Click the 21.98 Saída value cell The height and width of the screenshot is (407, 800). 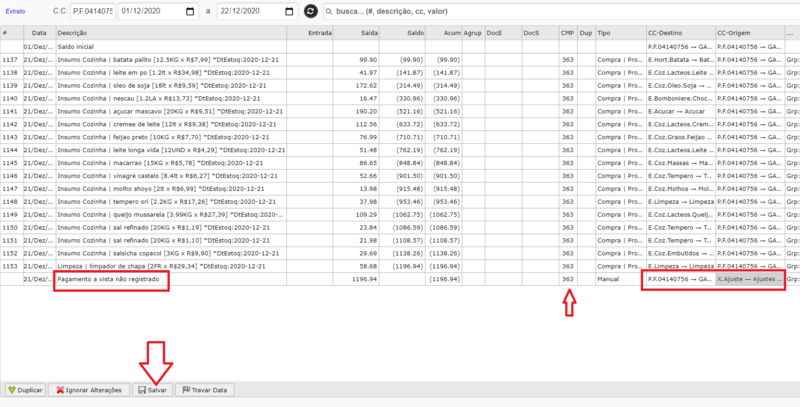tap(356, 240)
